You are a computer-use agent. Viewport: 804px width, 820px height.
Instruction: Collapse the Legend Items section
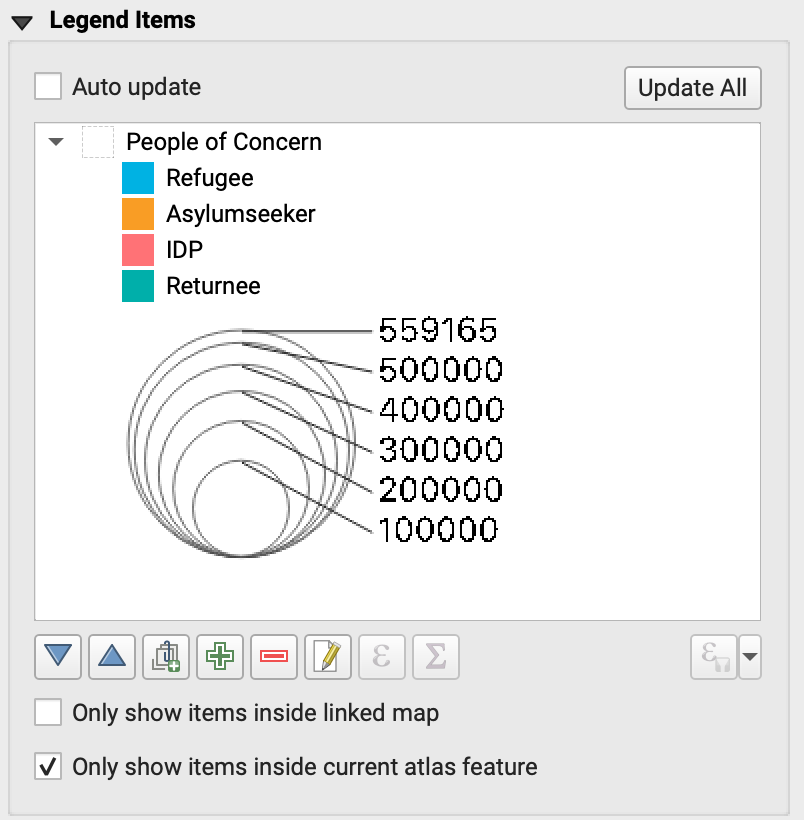pyautogui.click(x=20, y=18)
